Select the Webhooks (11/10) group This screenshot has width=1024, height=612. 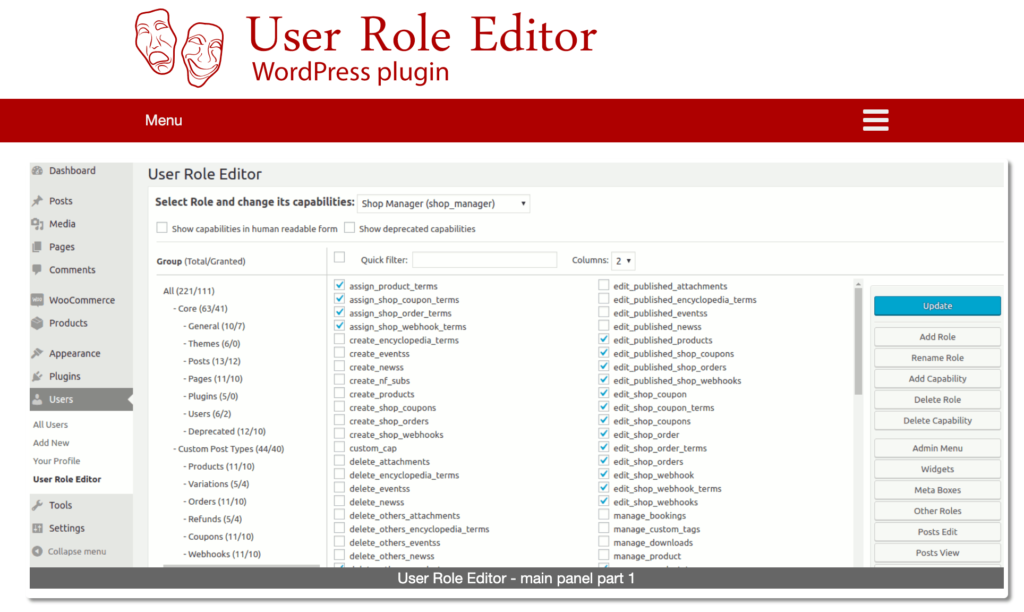click(x=224, y=554)
